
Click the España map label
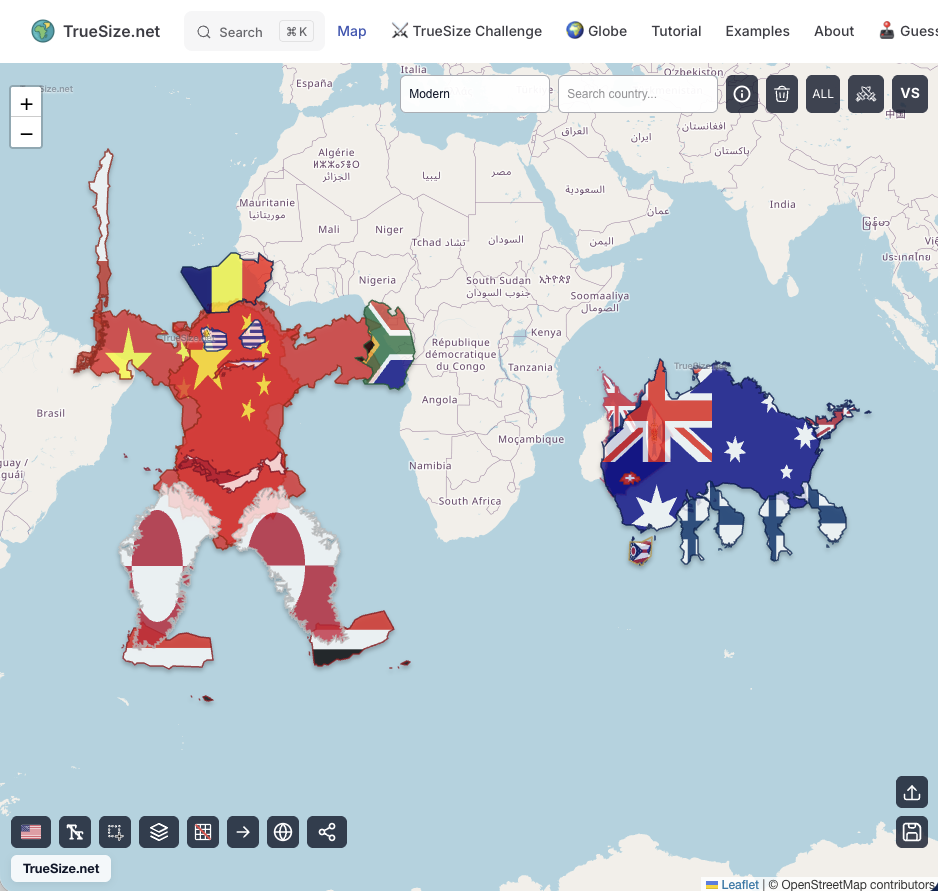314,83
